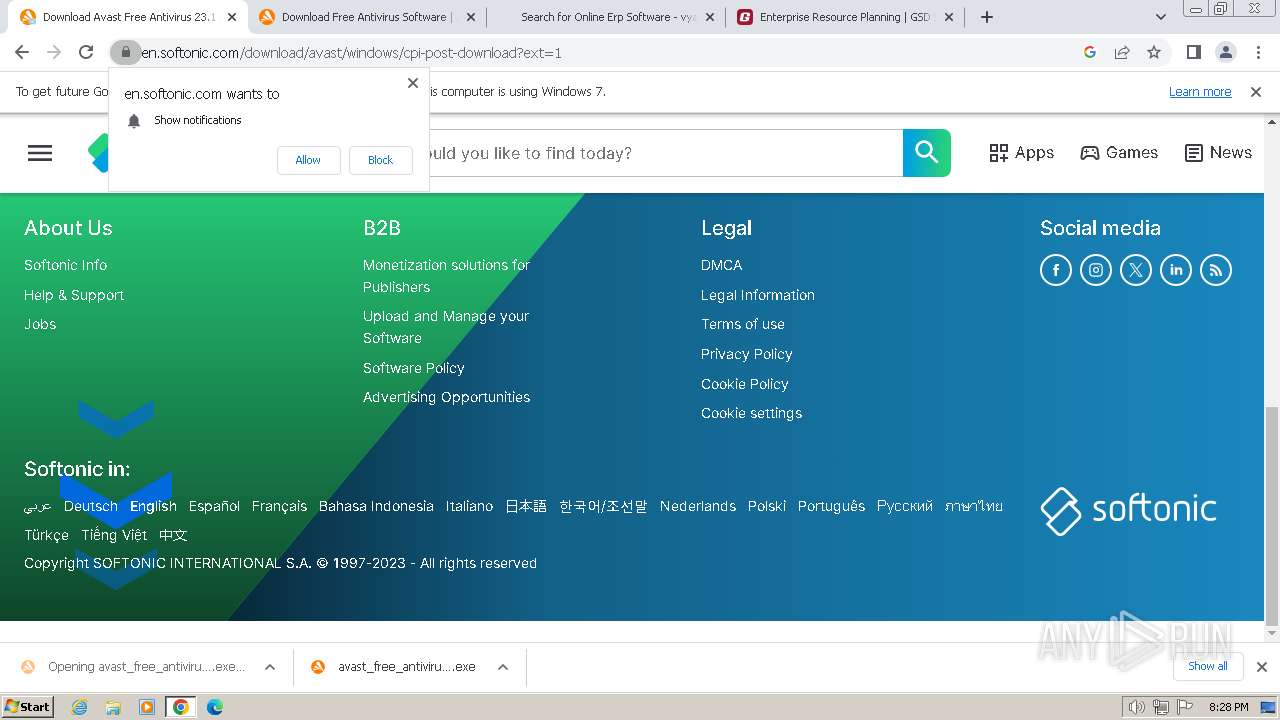Open the Games section
Image resolution: width=1280 pixels, height=720 pixels.
pyautogui.click(x=1119, y=153)
